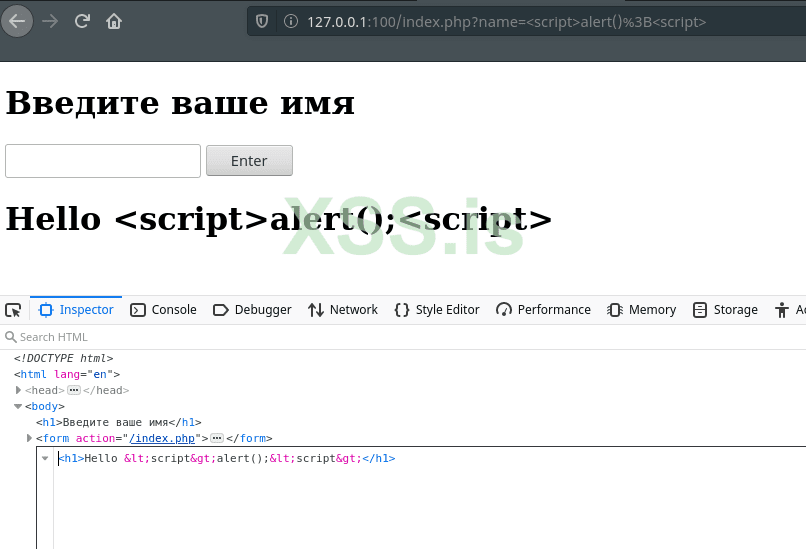
Task: Go forward with the arrow button
Action: (x=50, y=22)
